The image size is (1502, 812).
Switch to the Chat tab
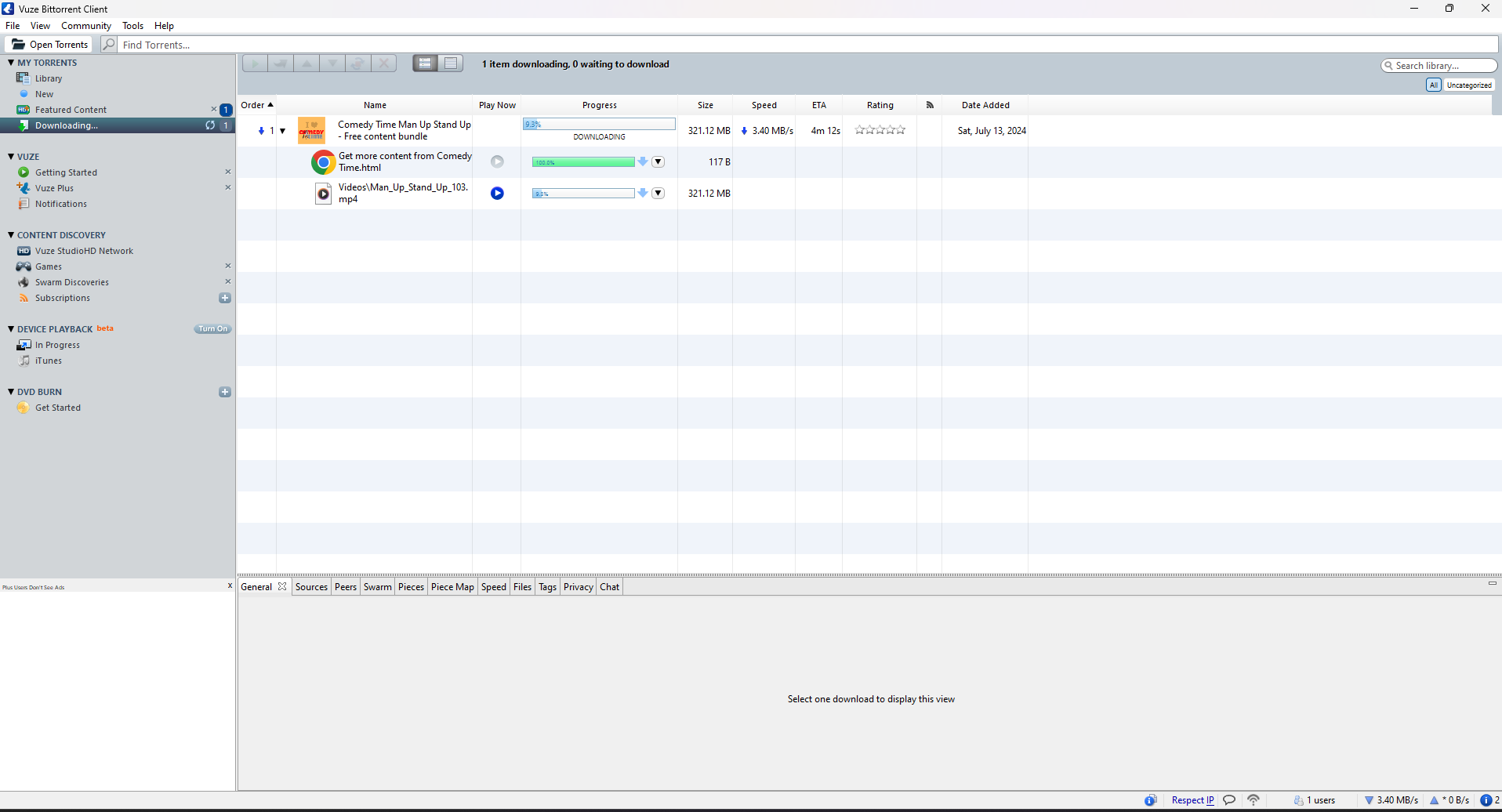coord(610,587)
